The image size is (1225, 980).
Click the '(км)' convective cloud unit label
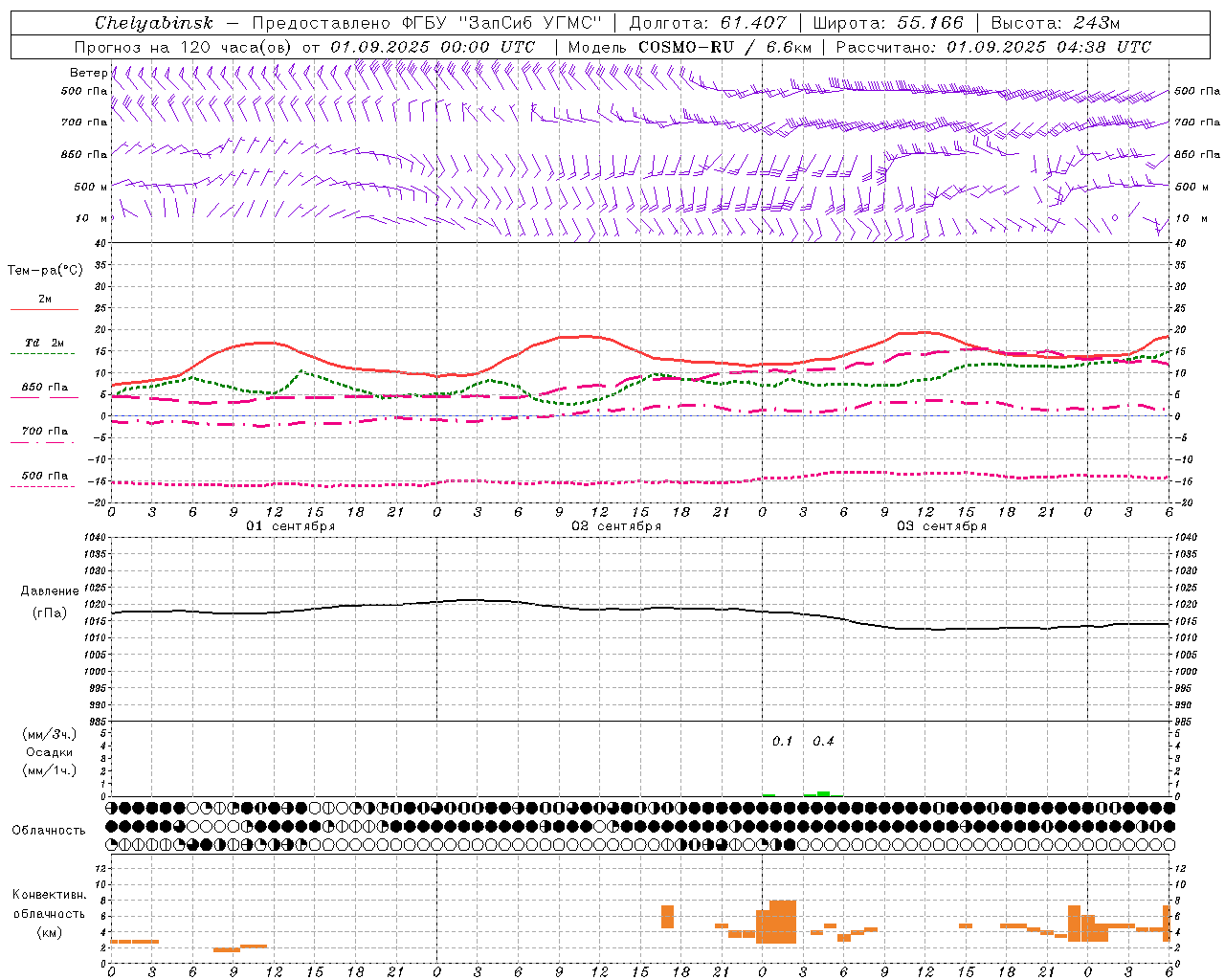coord(50,932)
